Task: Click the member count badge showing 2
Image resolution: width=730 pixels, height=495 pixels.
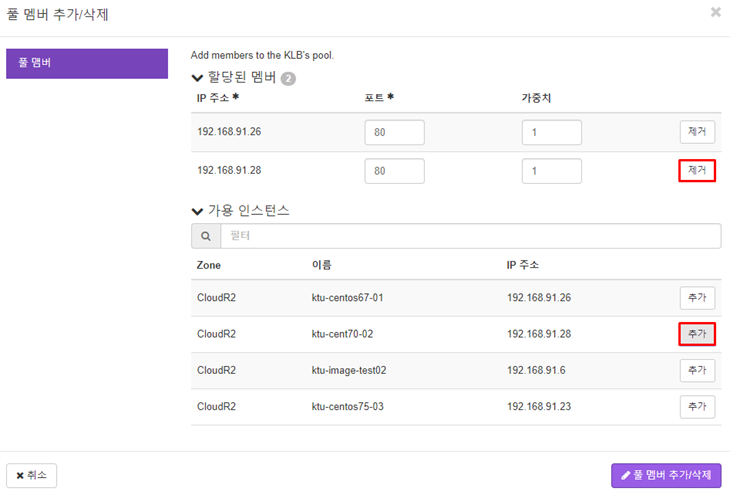Action: [288, 79]
